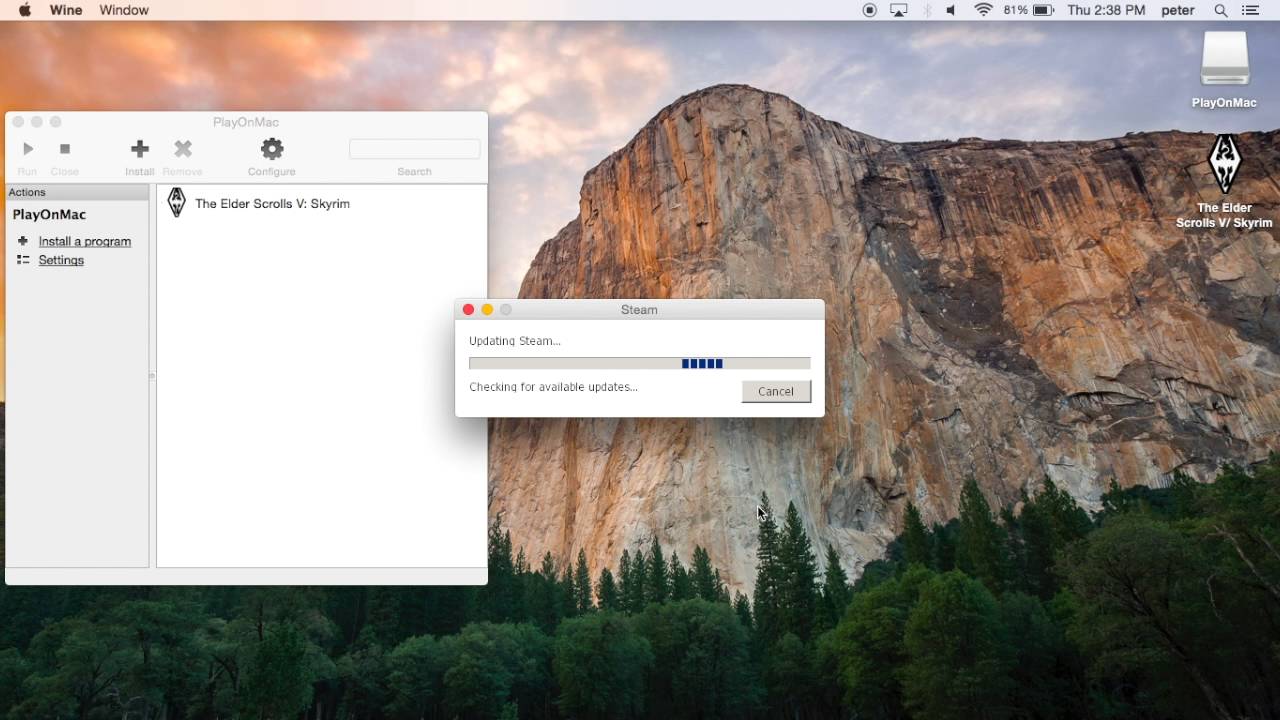The image size is (1280, 720).
Task: Click the Install a program link
Action: click(85, 241)
